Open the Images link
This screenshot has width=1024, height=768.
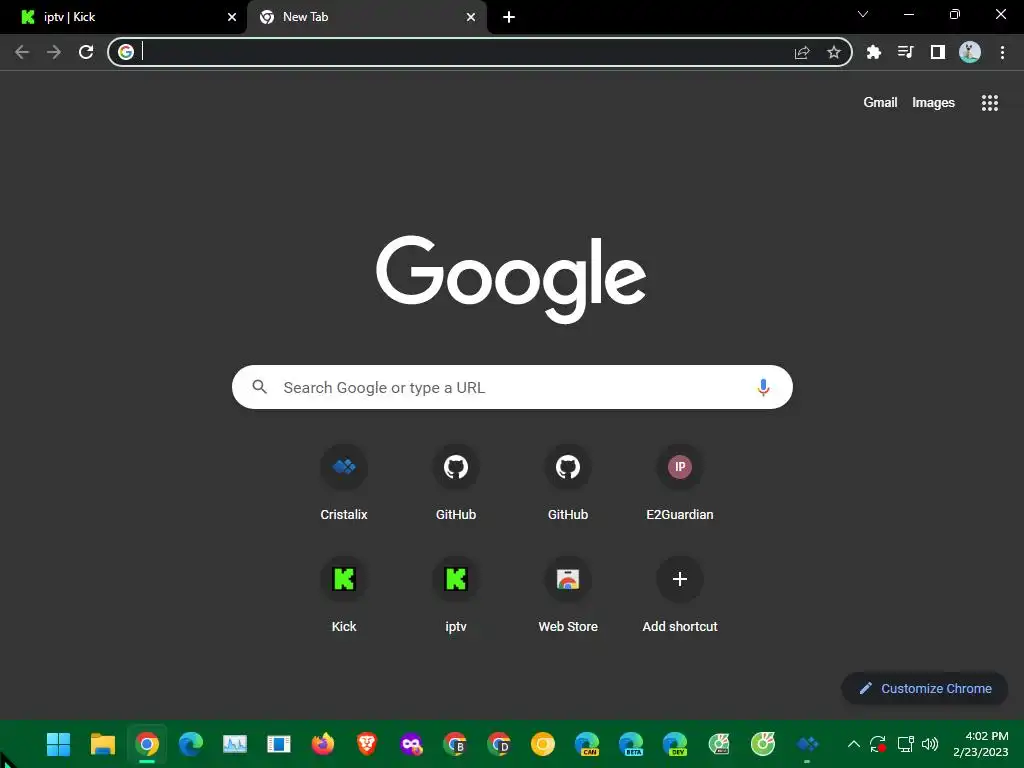[x=933, y=103]
